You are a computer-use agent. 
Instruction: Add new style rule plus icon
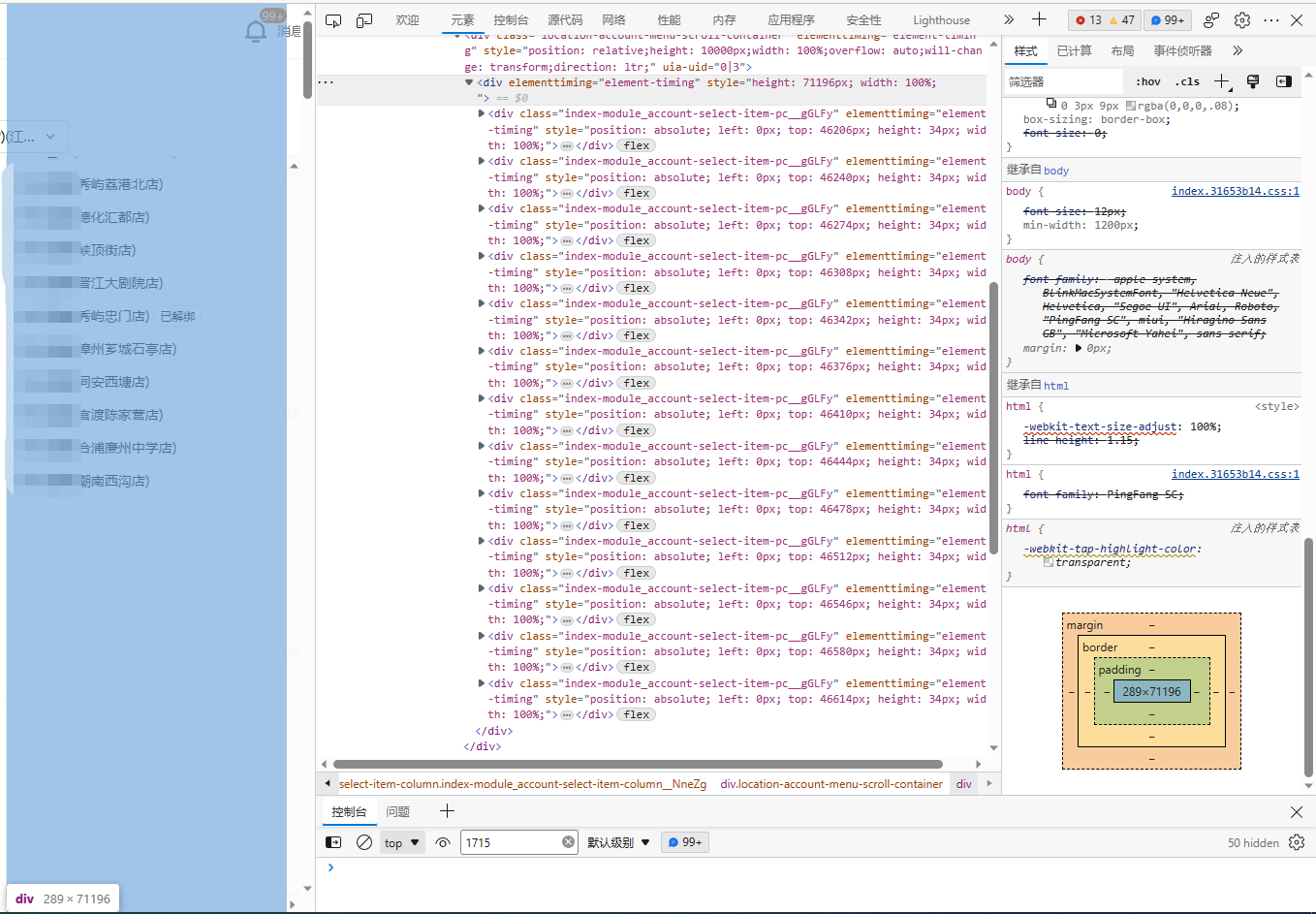point(1221,81)
